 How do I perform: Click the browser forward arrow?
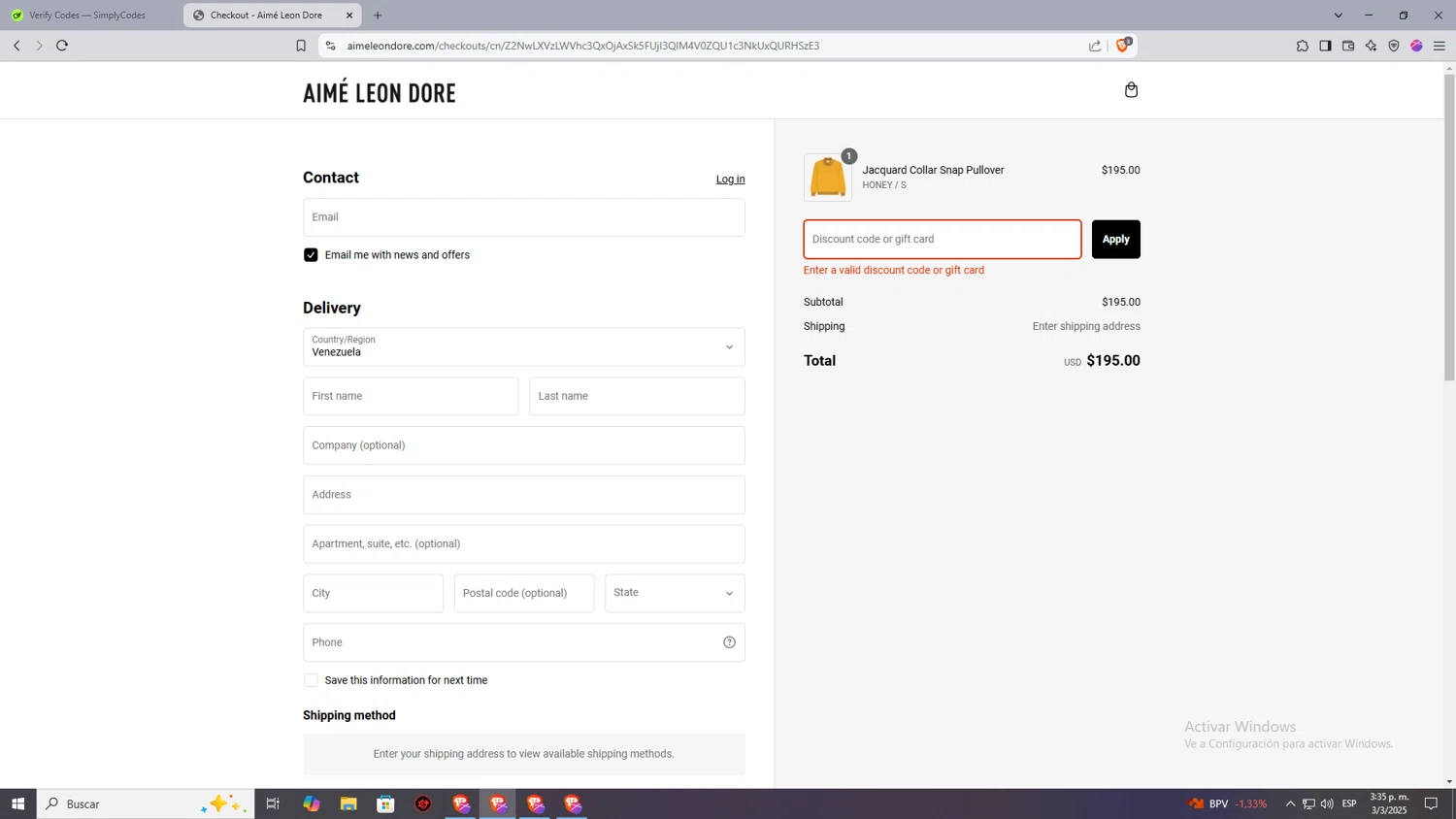[x=39, y=46]
